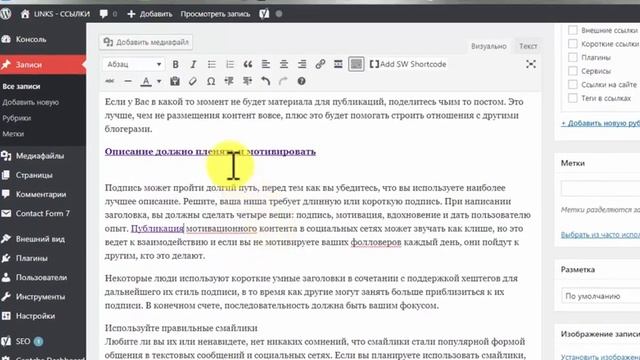
Task: Check the Внешние ссылки category checkbox
Action: pos(573,30)
